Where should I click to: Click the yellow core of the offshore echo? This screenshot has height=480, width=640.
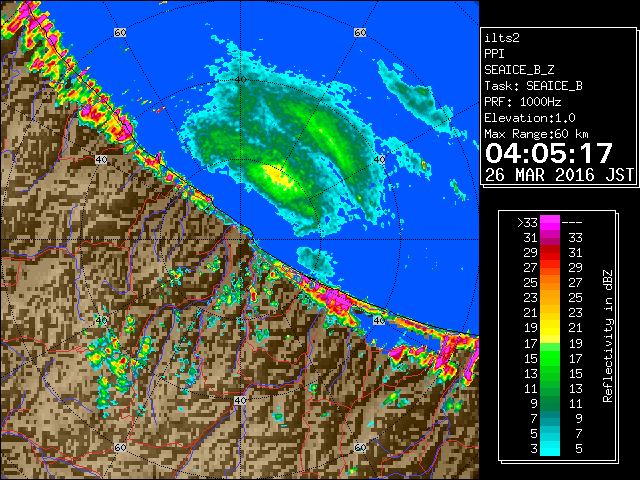click(279, 176)
